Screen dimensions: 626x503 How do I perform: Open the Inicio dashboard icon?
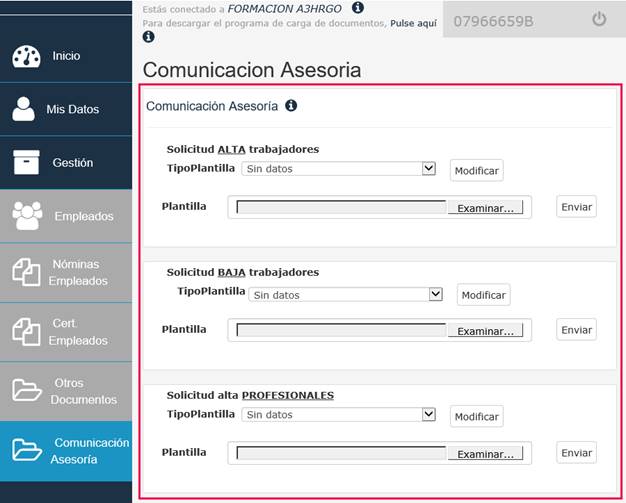(x=26, y=57)
